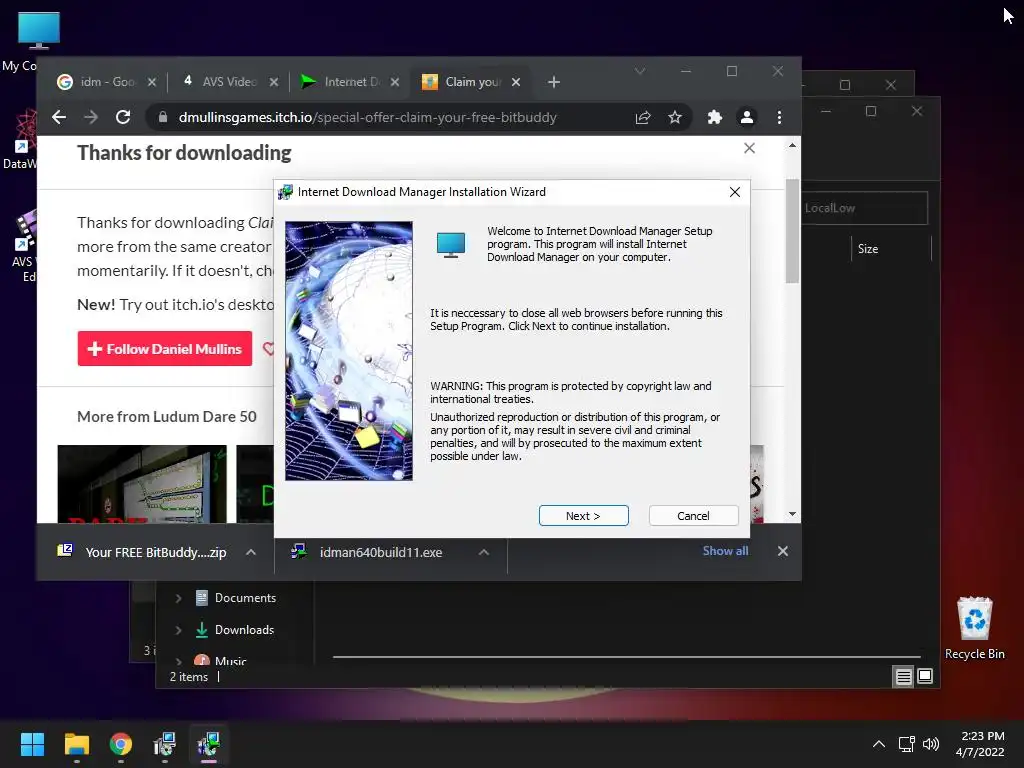Open the taskbar clock showing 2:23 PM
1024x768 pixels.
pyautogui.click(x=981, y=744)
